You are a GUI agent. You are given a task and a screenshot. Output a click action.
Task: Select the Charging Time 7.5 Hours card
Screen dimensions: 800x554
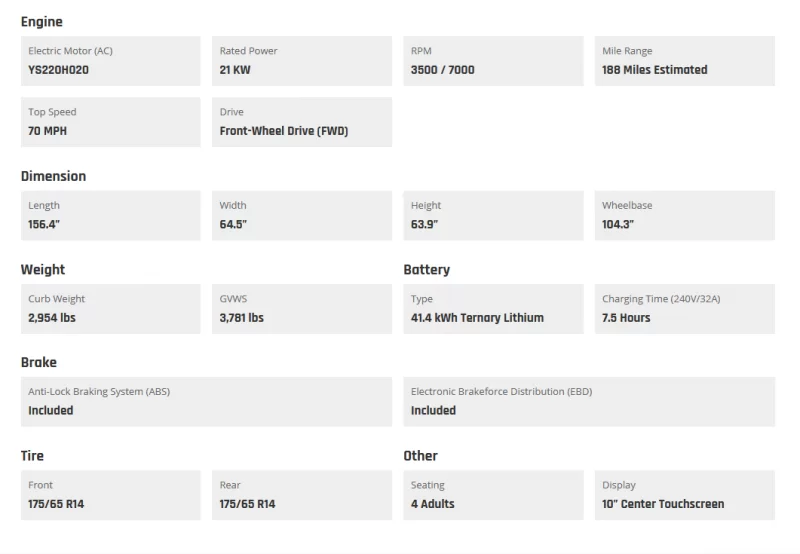coord(684,308)
